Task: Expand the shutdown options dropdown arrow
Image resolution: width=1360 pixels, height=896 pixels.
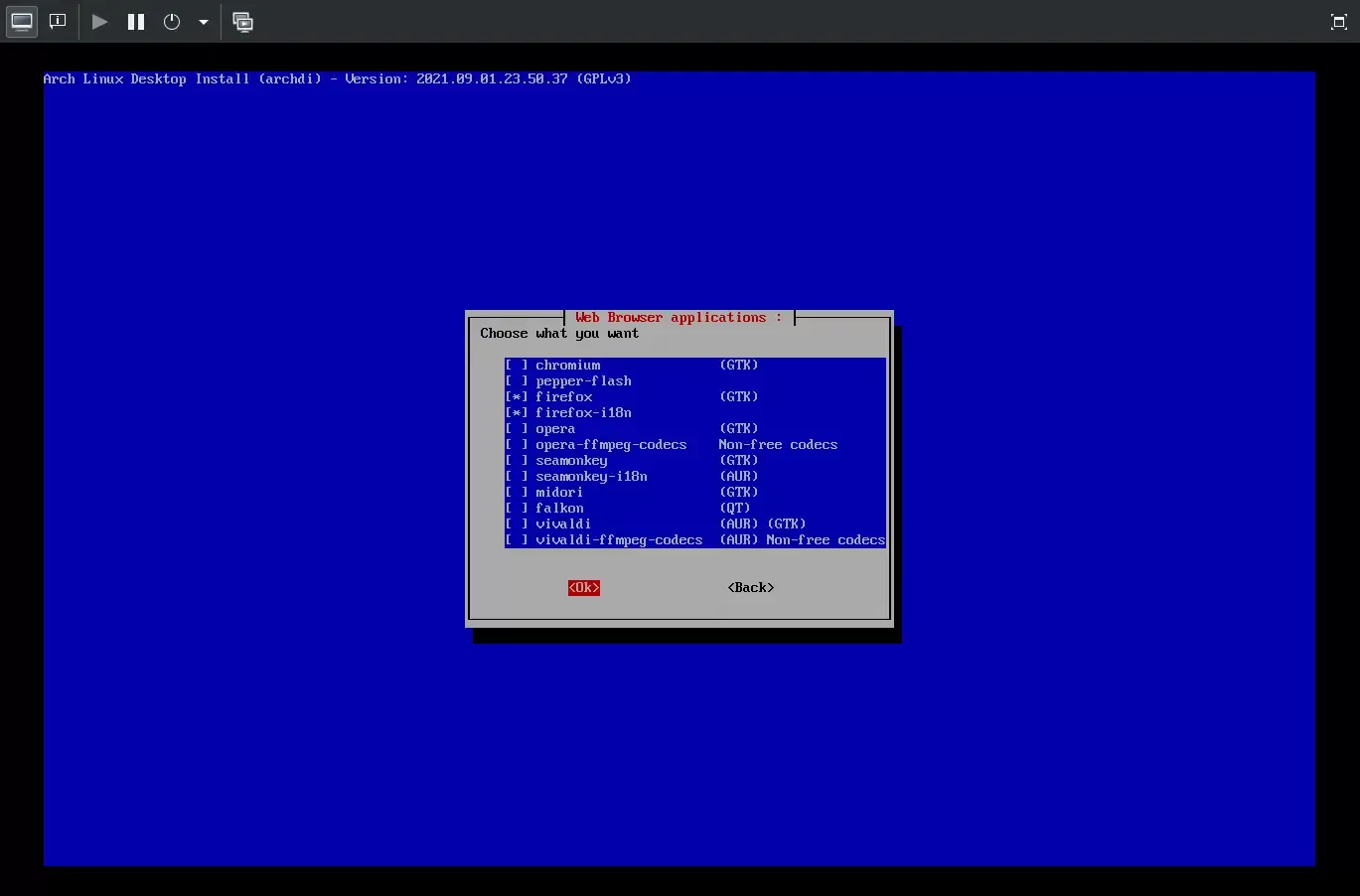Action: click(x=204, y=22)
